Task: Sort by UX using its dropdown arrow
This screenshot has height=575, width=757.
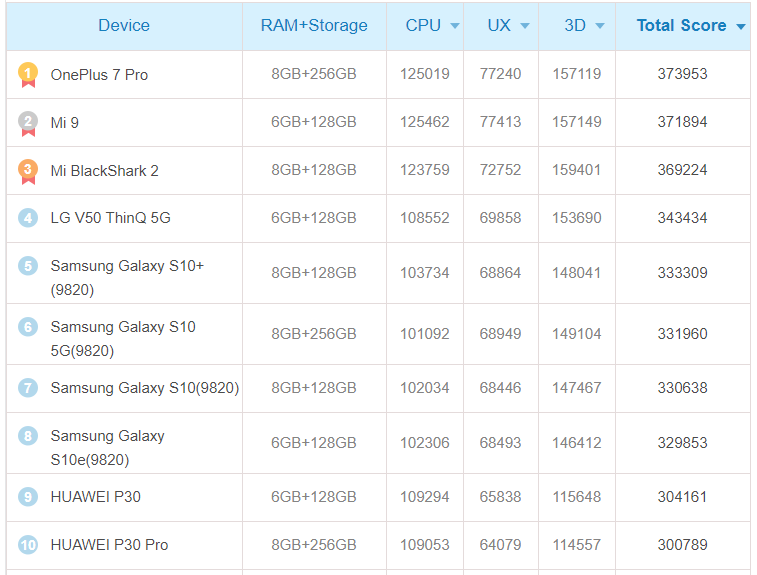Action: 525,27
